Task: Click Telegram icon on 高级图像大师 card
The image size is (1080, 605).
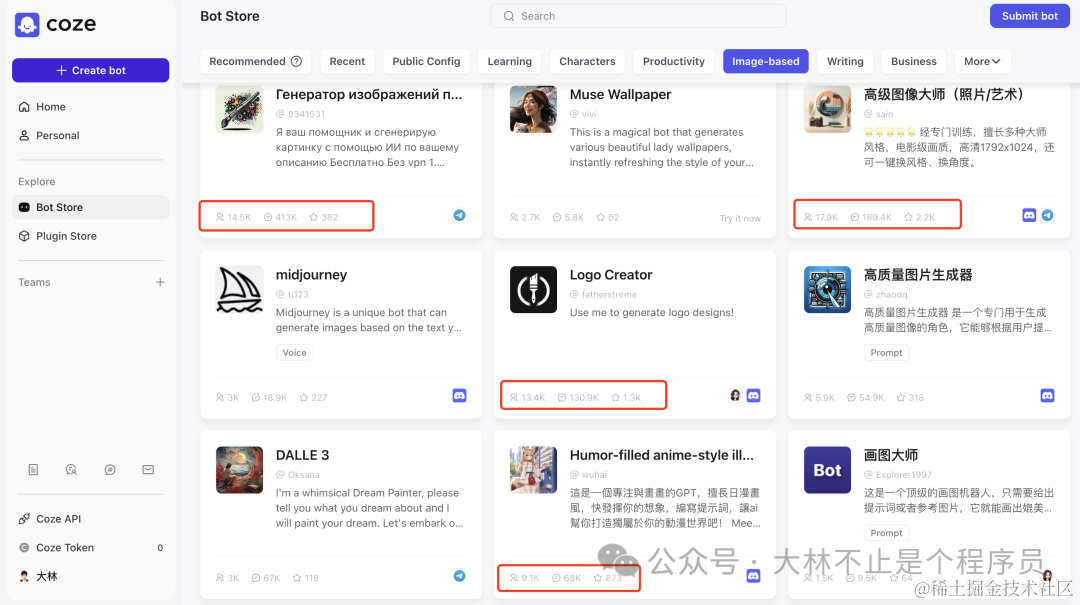Action: click(1048, 216)
